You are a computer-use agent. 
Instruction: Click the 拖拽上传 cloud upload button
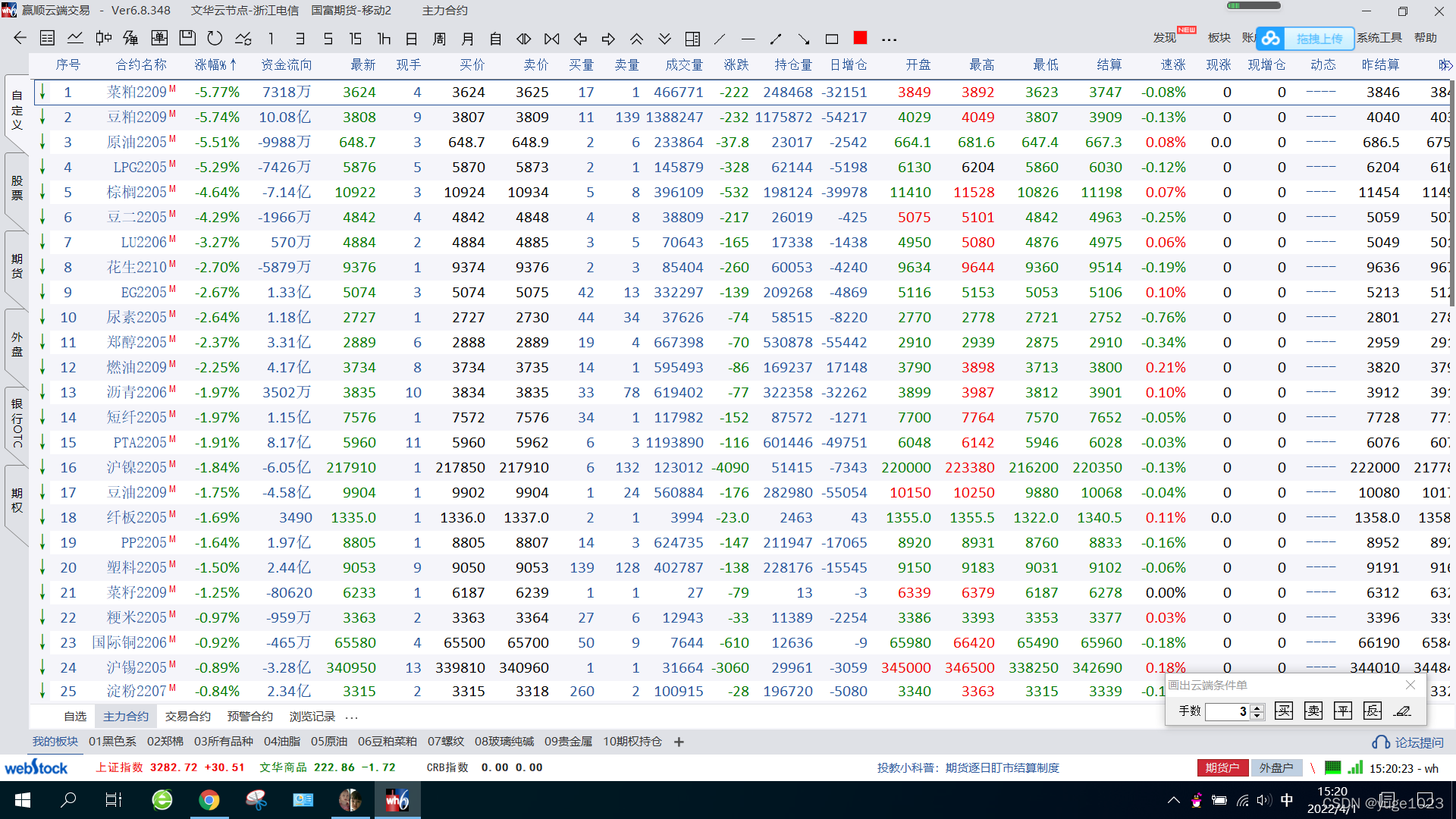coord(1306,38)
